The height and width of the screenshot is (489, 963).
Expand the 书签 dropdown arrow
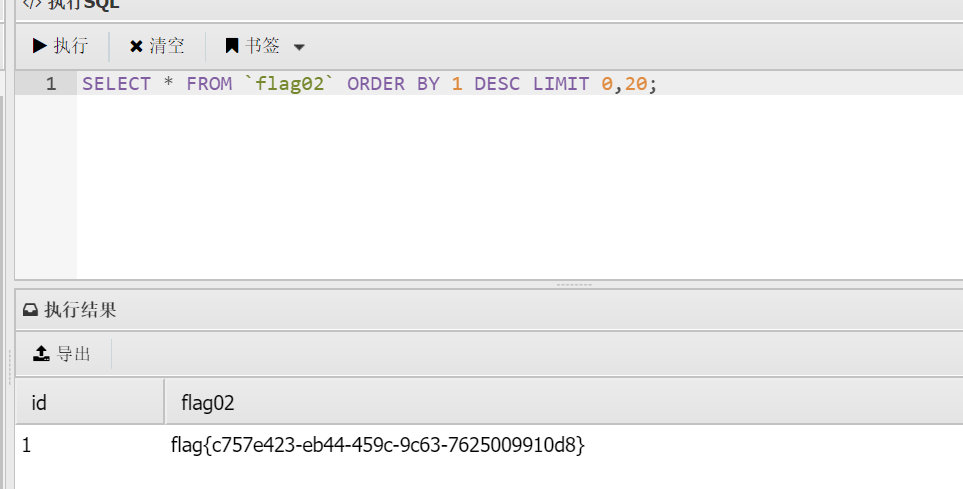click(x=299, y=47)
